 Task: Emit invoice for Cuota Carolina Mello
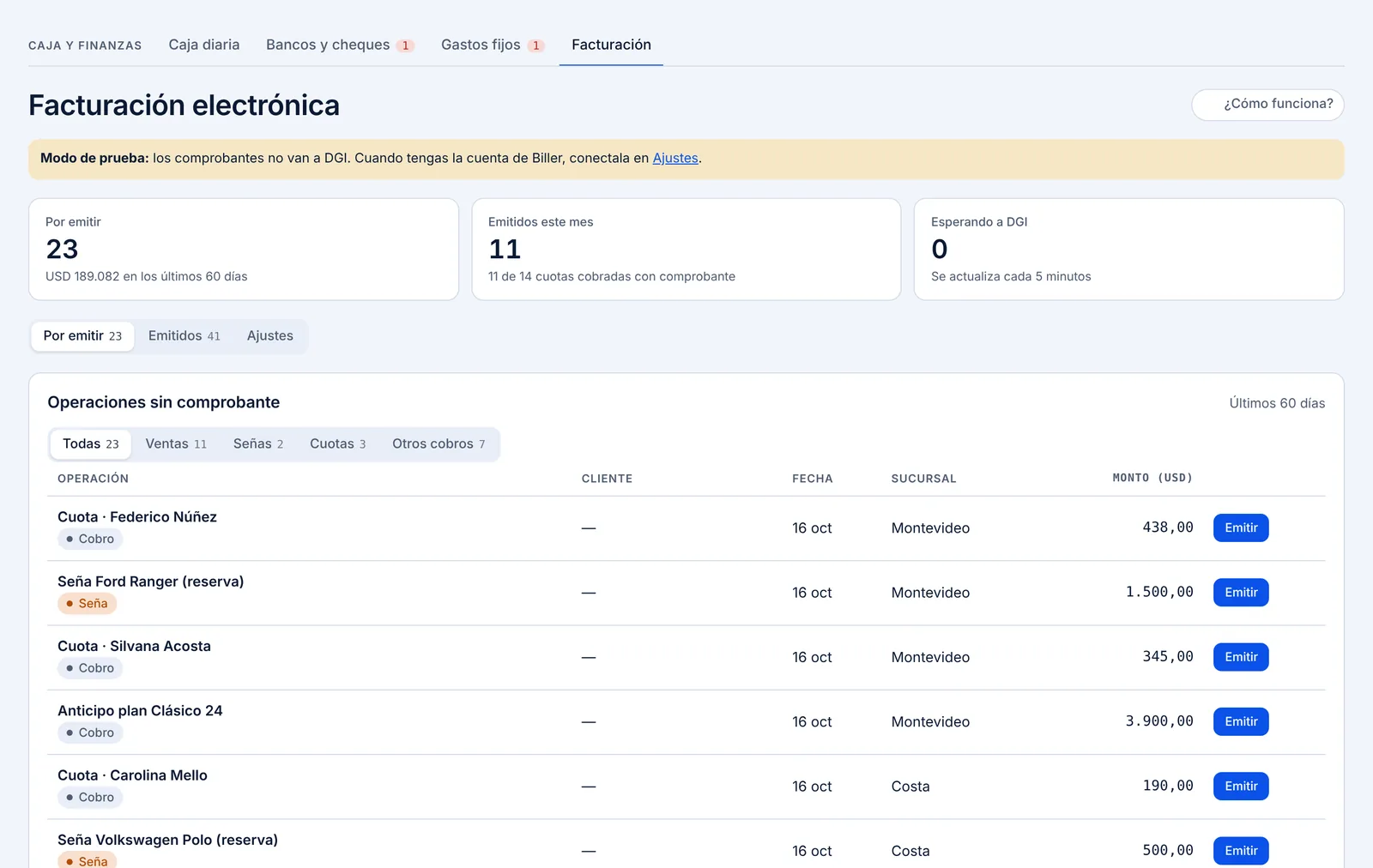click(1241, 787)
